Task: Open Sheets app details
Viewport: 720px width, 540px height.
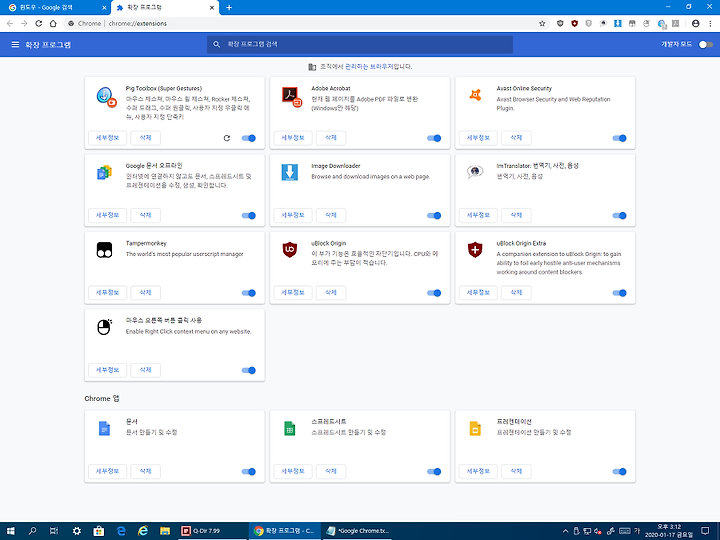Action: pyautogui.click(x=293, y=471)
